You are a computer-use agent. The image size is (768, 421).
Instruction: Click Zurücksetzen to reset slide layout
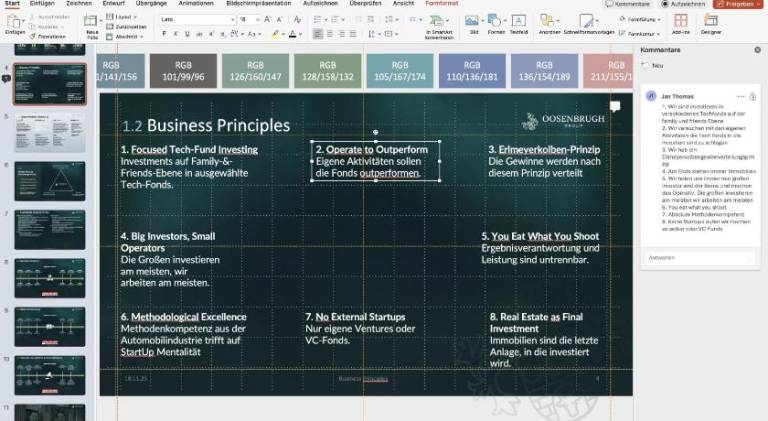coord(126,26)
